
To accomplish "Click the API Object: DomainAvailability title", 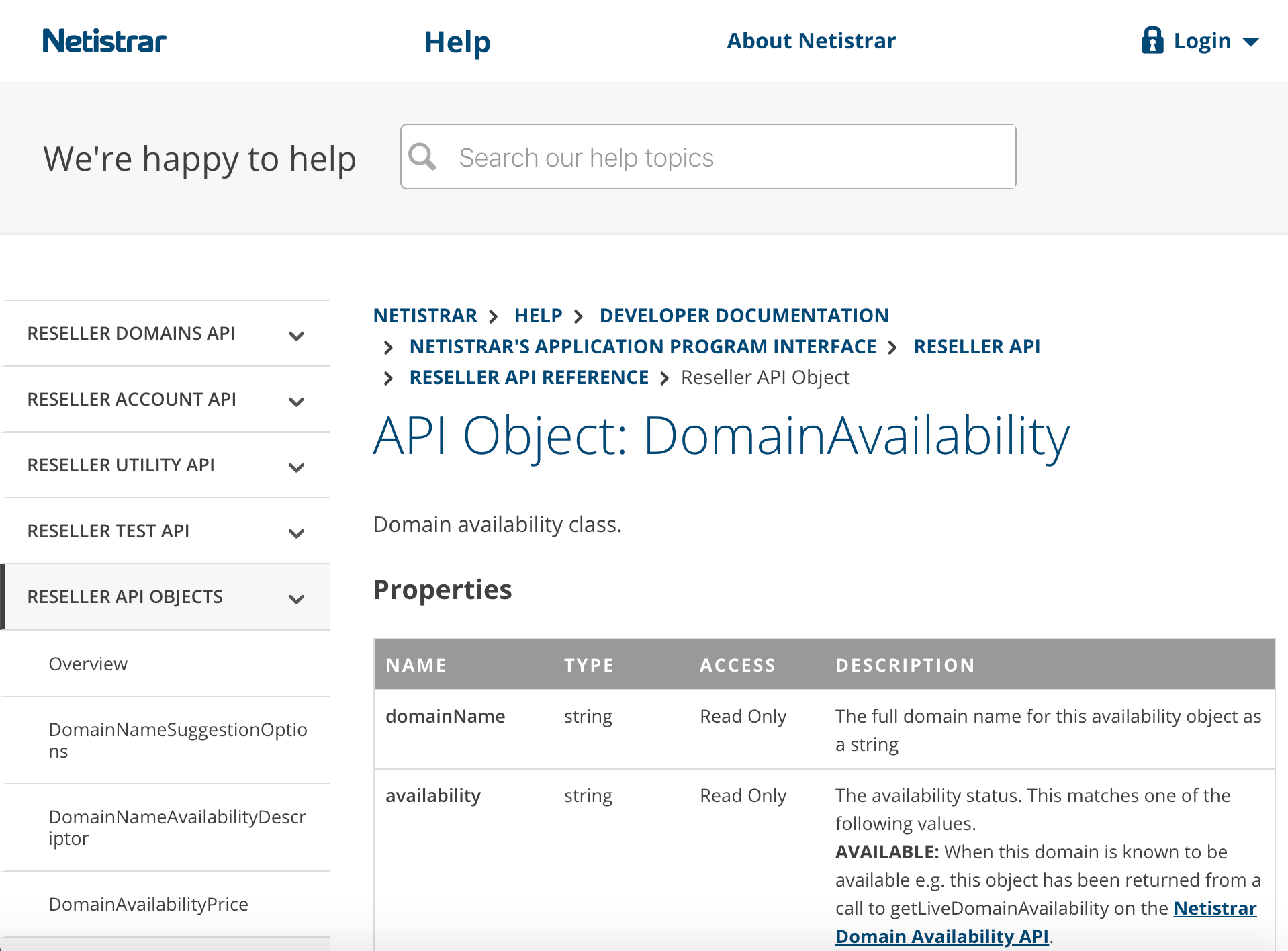I will click(721, 437).
